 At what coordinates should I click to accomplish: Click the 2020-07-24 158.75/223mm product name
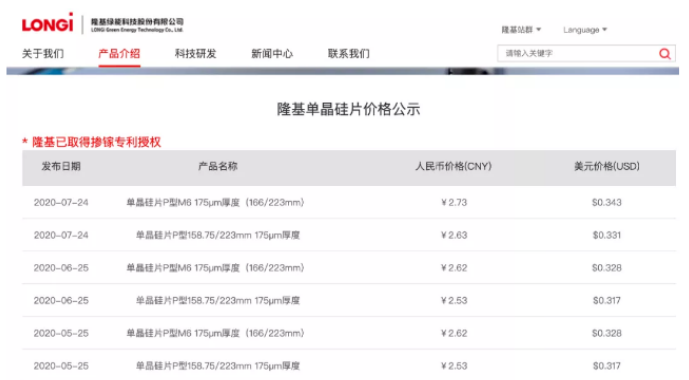(x=218, y=235)
